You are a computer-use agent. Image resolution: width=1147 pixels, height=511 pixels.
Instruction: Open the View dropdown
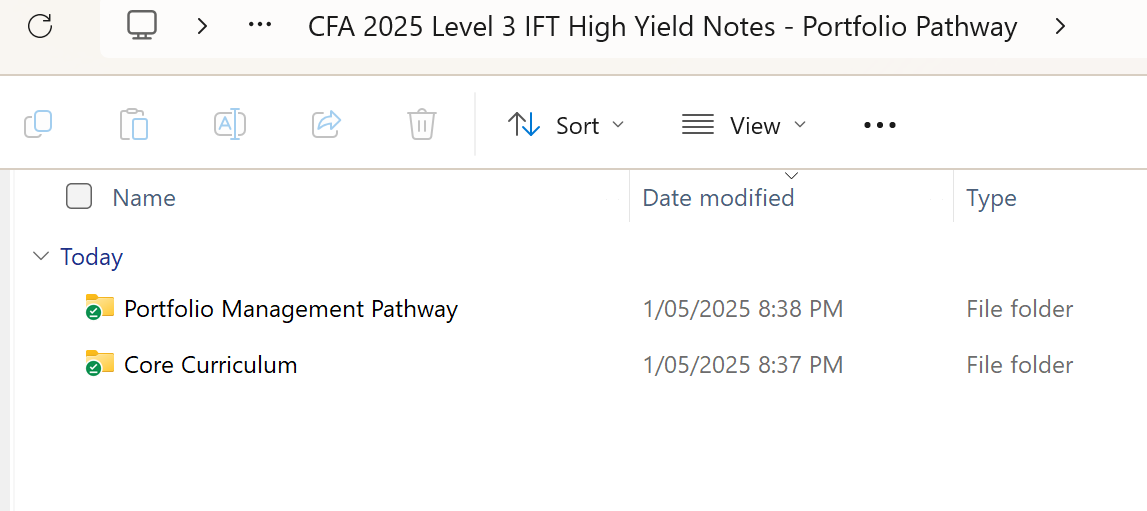tap(744, 125)
